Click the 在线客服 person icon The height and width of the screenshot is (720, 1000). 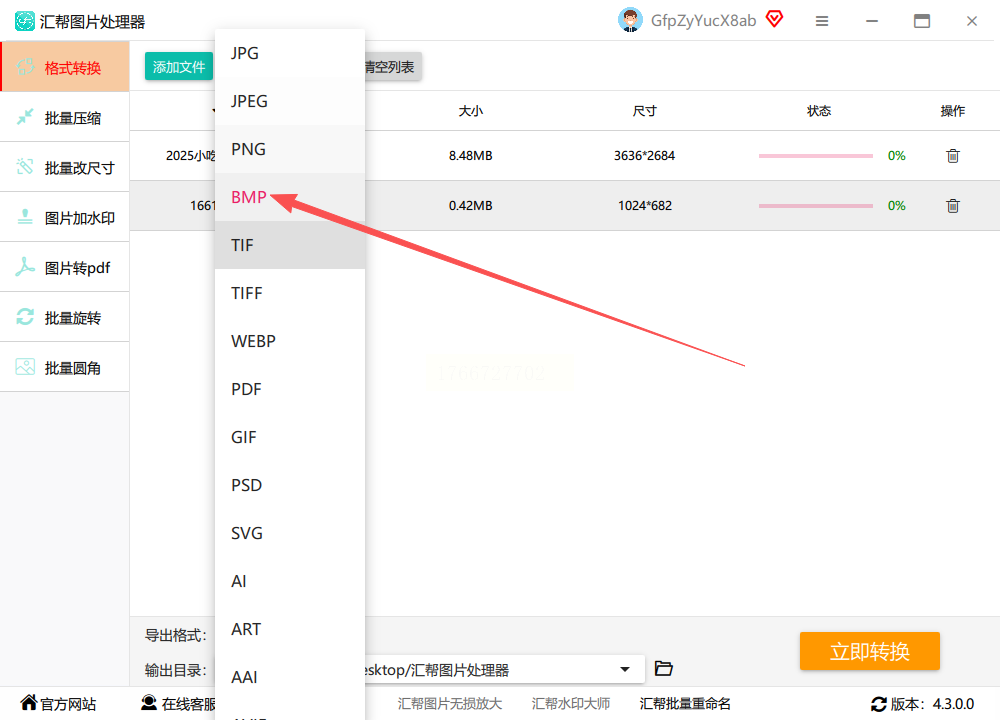pyautogui.click(x=149, y=703)
